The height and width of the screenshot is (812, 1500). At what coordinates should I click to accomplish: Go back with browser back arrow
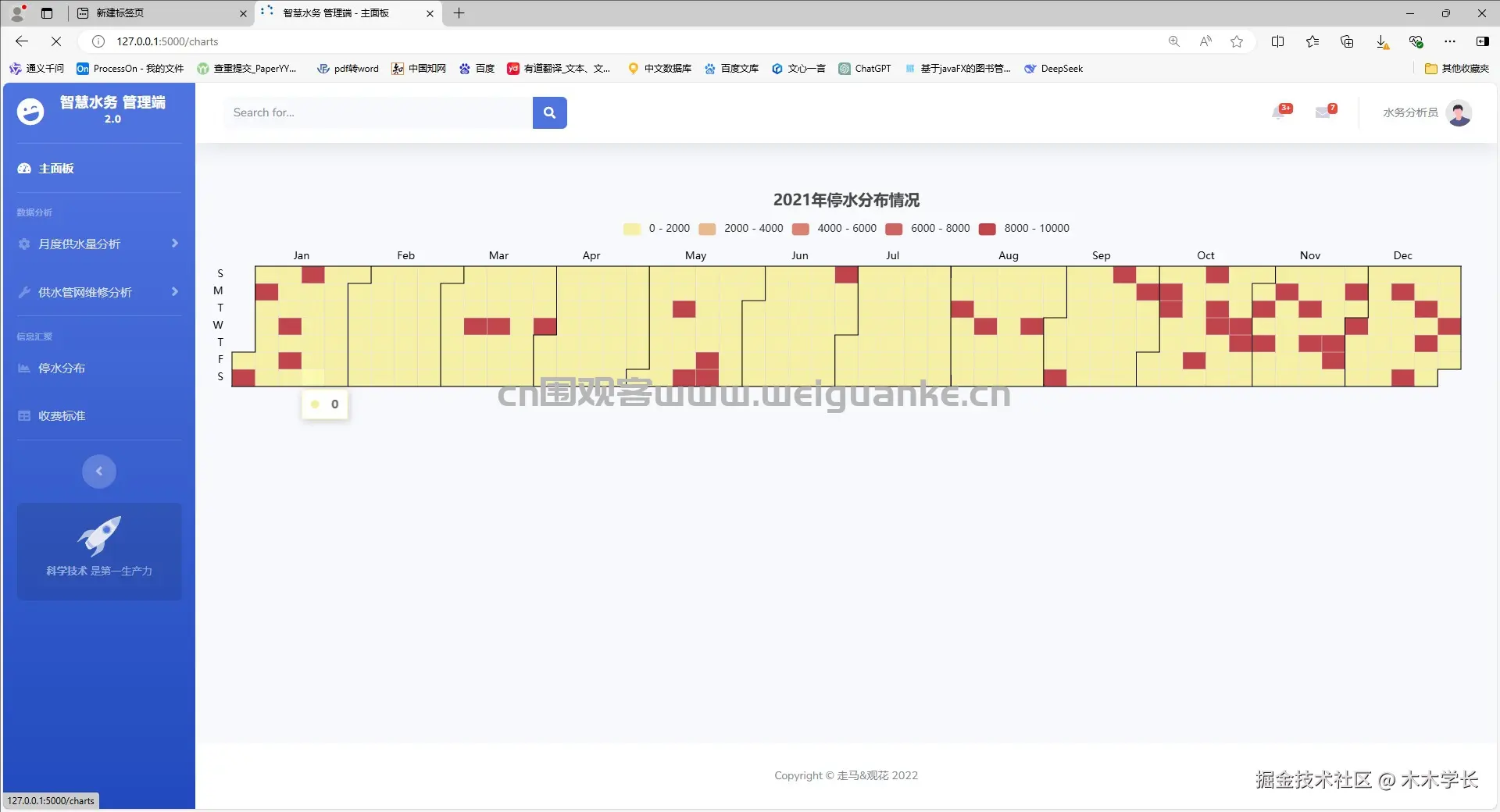22,41
